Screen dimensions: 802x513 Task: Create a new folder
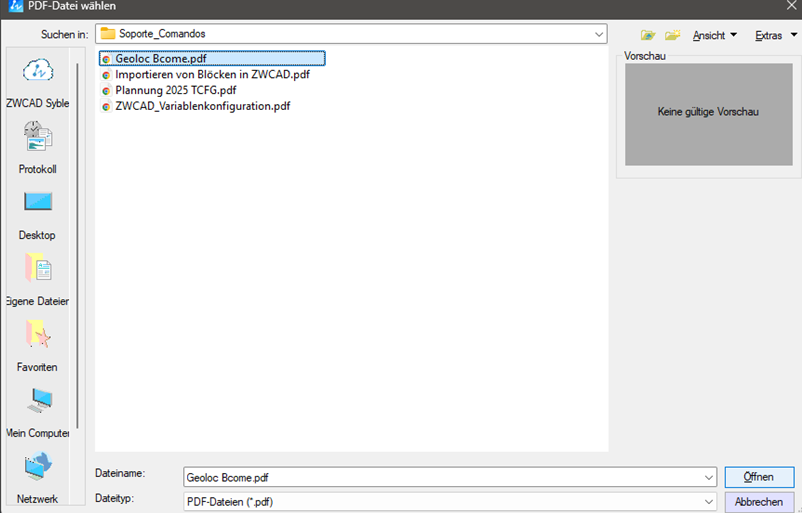coord(673,35)
